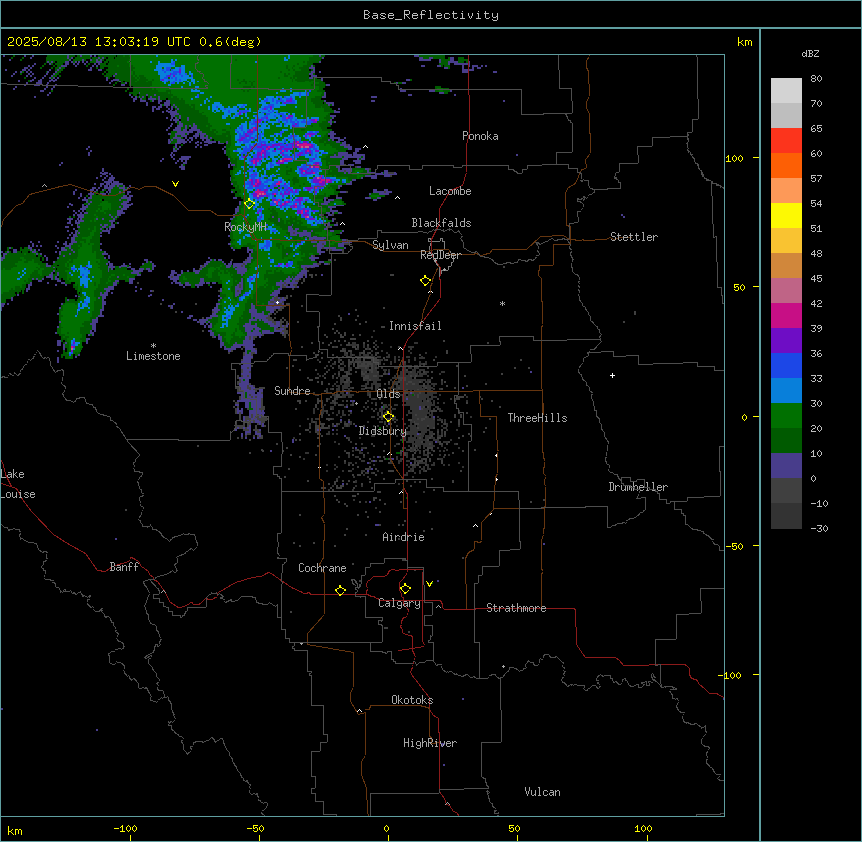Image resolution: width=862 pixels, height=842 pixels.
Task: Click the Innisfail city label
Action: (415, 326)
